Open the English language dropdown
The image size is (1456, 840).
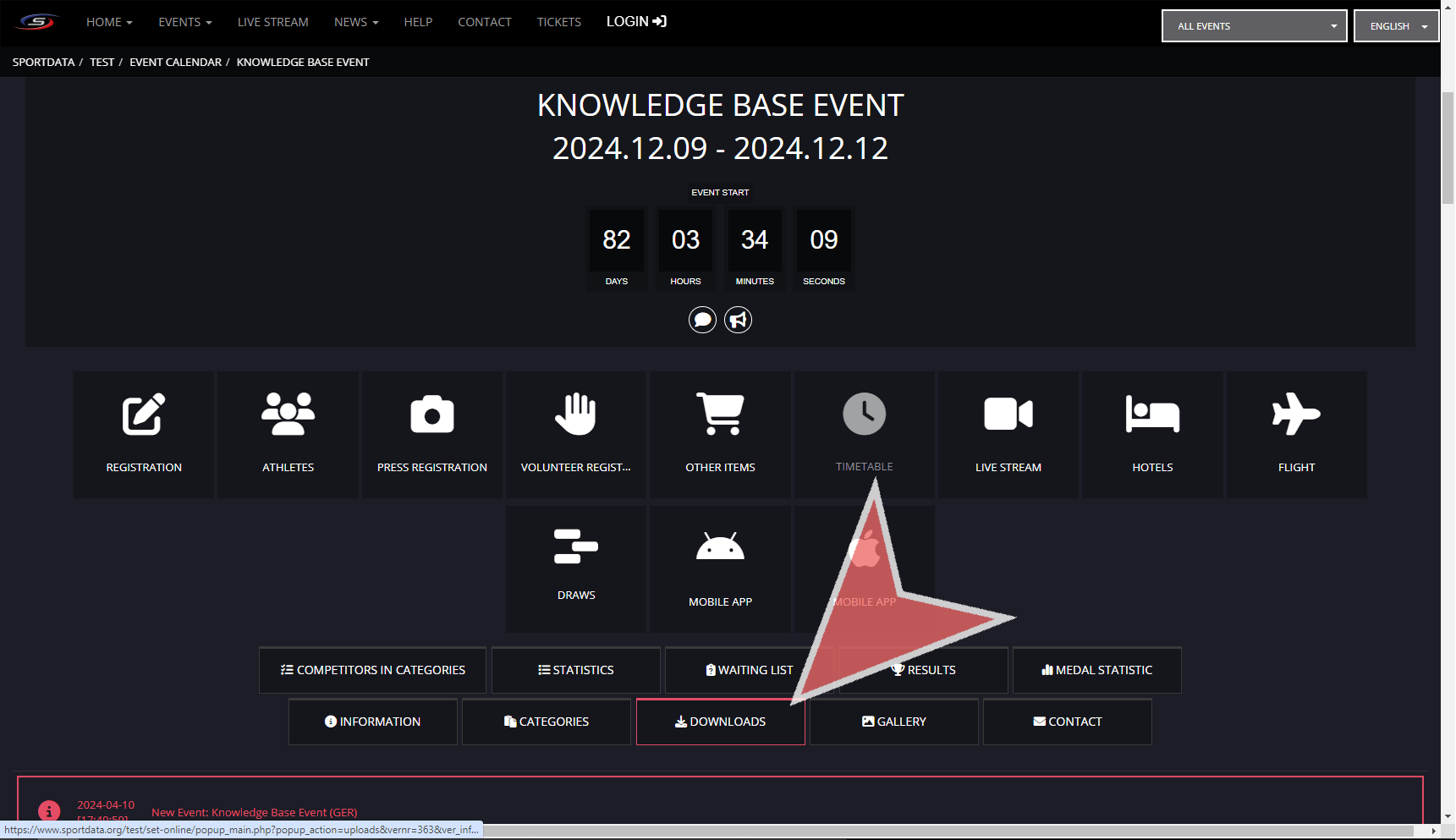coord(1396,26)
